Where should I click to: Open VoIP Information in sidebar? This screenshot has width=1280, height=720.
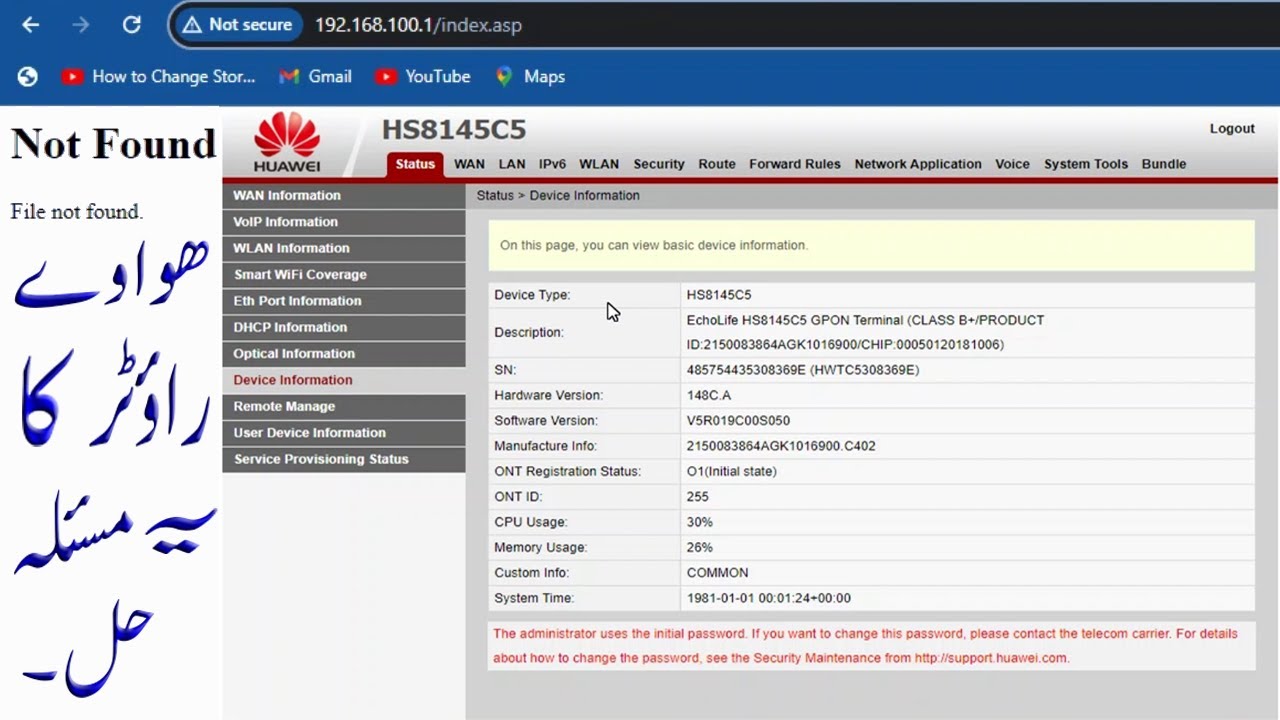click(343, 222)
